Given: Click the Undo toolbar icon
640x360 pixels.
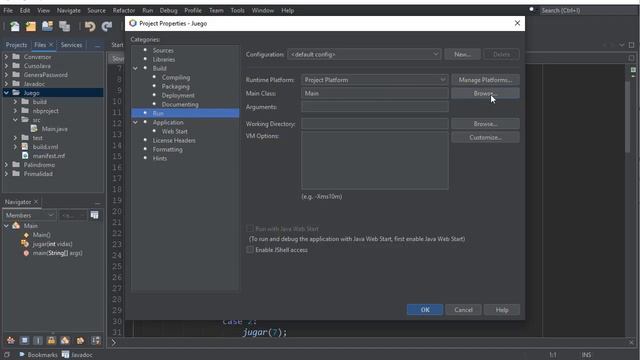Looking at the screenshot, I should pos(90,27).
